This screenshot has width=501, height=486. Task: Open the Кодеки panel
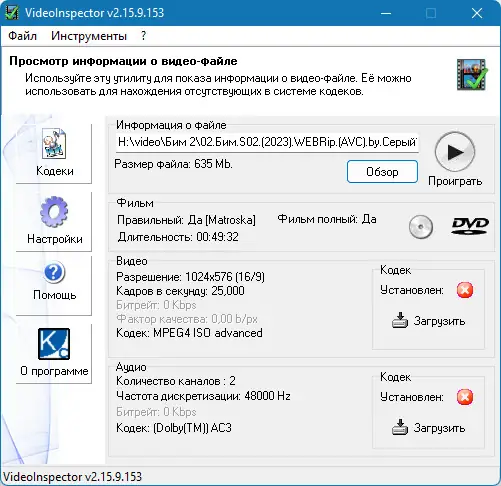[x=54, y=153]
